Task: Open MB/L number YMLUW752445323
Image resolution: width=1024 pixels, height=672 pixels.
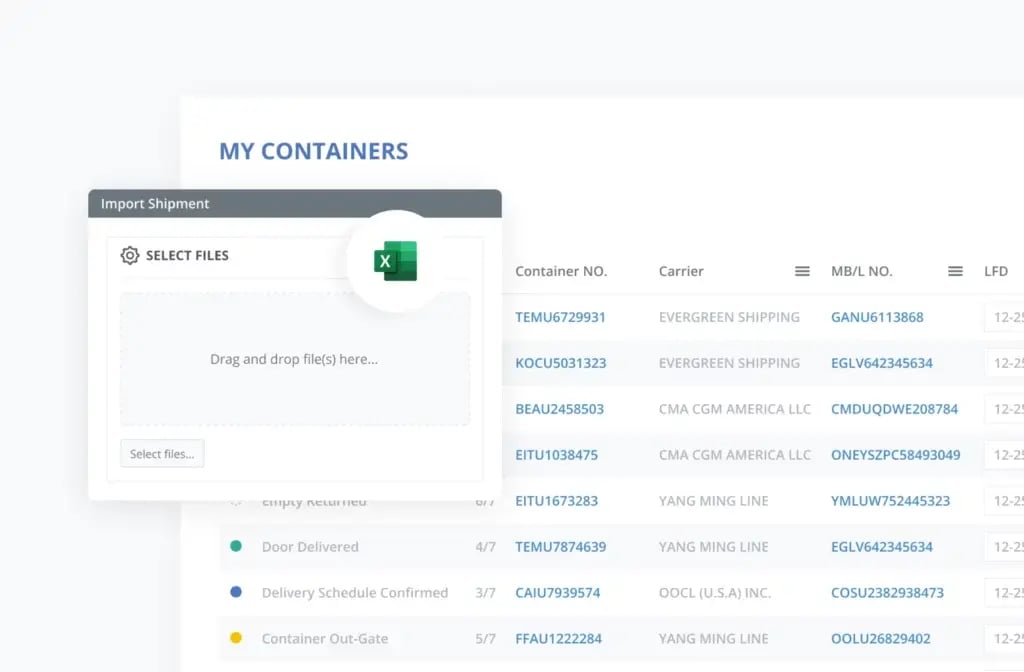Action: [890, 500]
